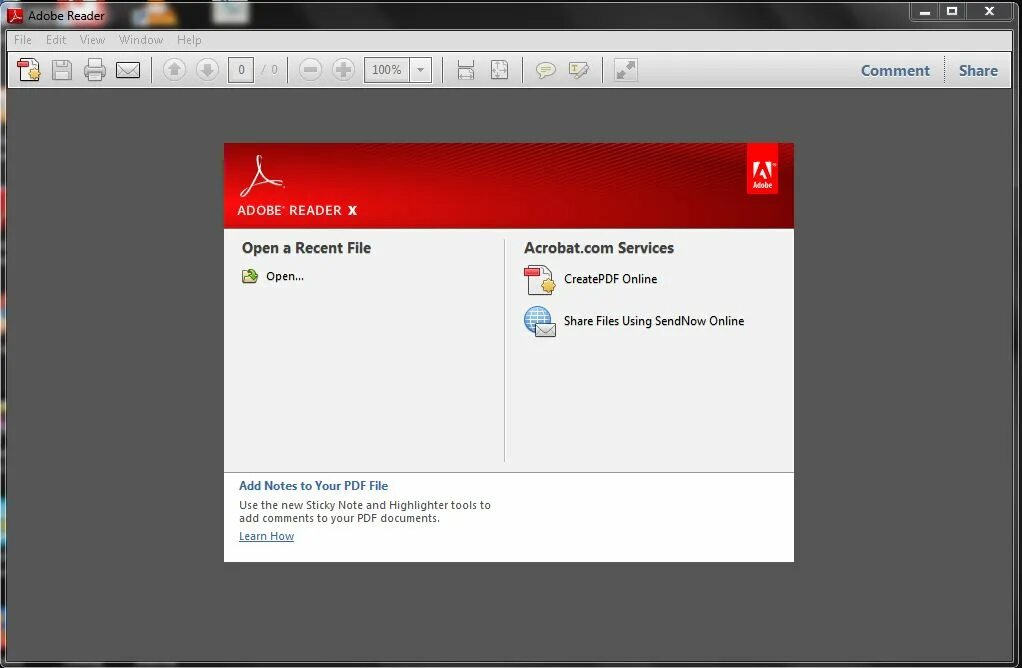
Task: Click the CreatePDF Online document icon
Action: pyautogui.click(x=539, y=280)
